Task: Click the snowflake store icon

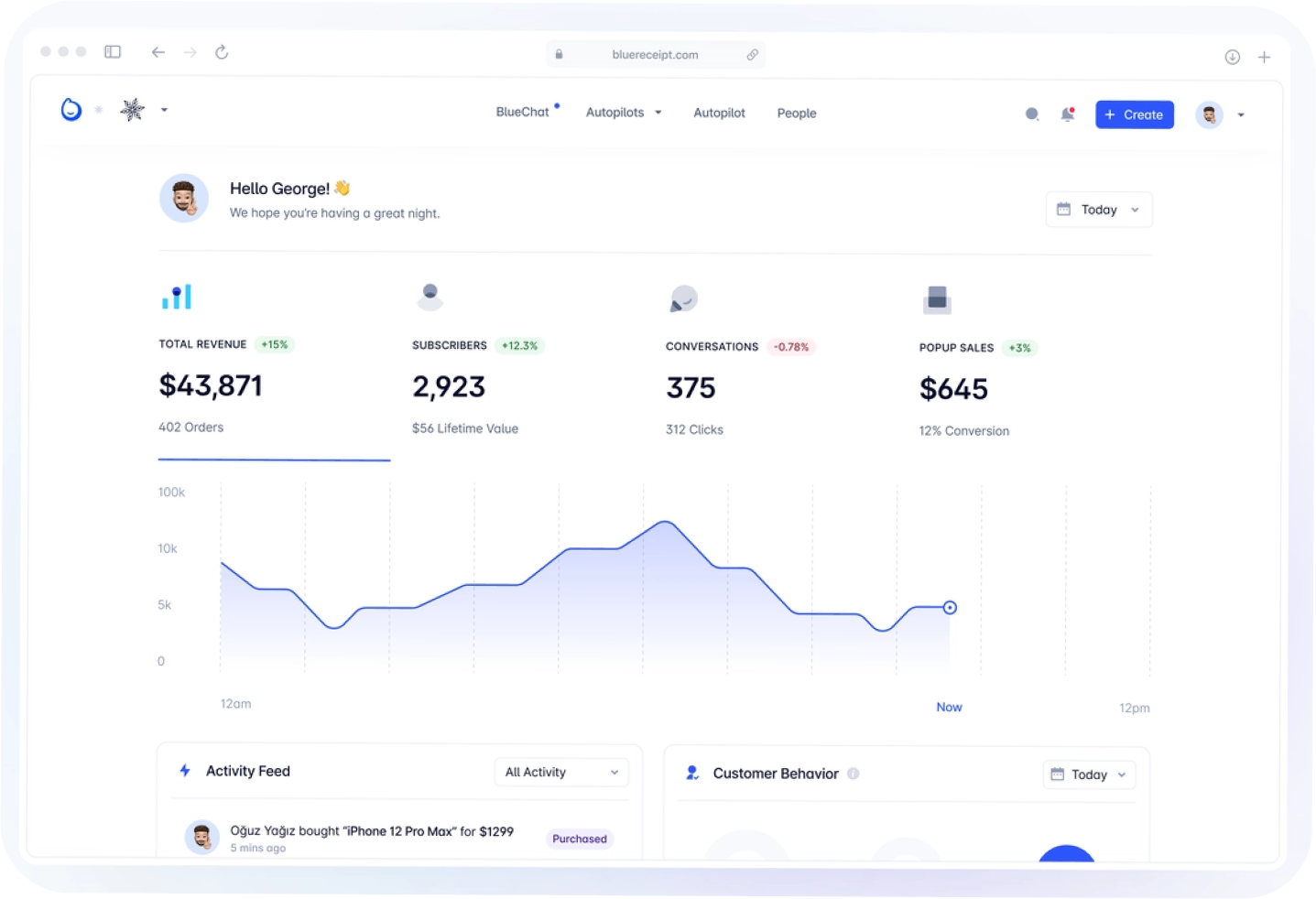Action: (x=133, y=110)
